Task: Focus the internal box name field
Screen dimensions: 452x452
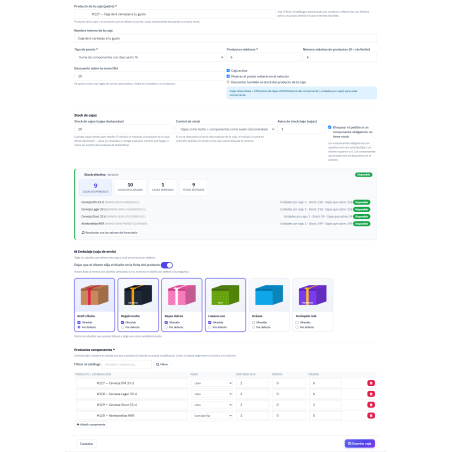Action: coord(225,38)
